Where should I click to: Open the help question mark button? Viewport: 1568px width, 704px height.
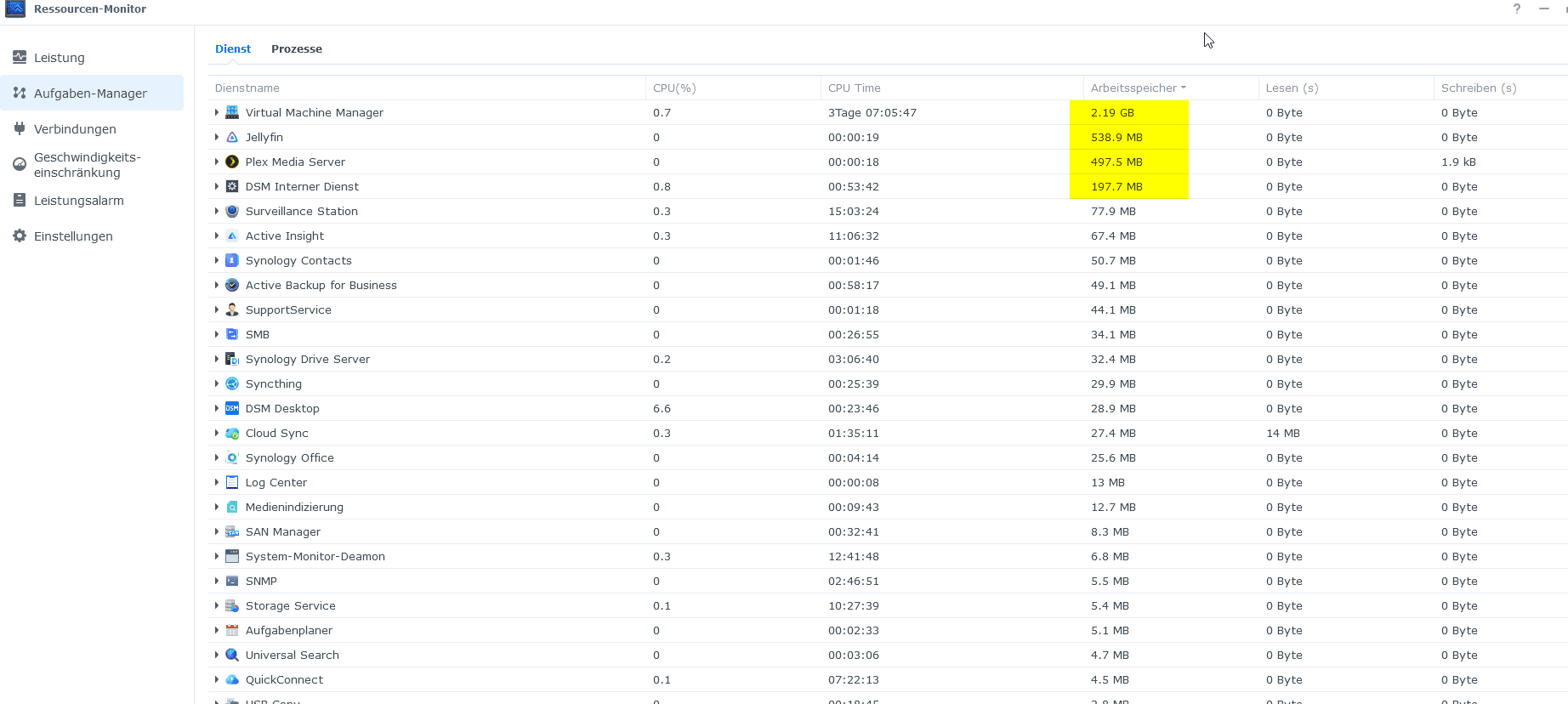pyautogui.click(x=1517, y=9)
